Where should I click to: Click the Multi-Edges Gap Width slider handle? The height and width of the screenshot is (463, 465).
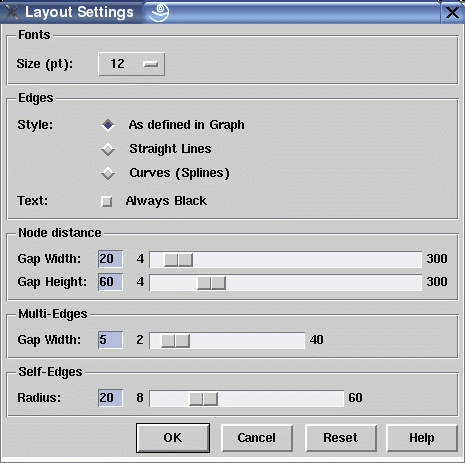point(175,341)
